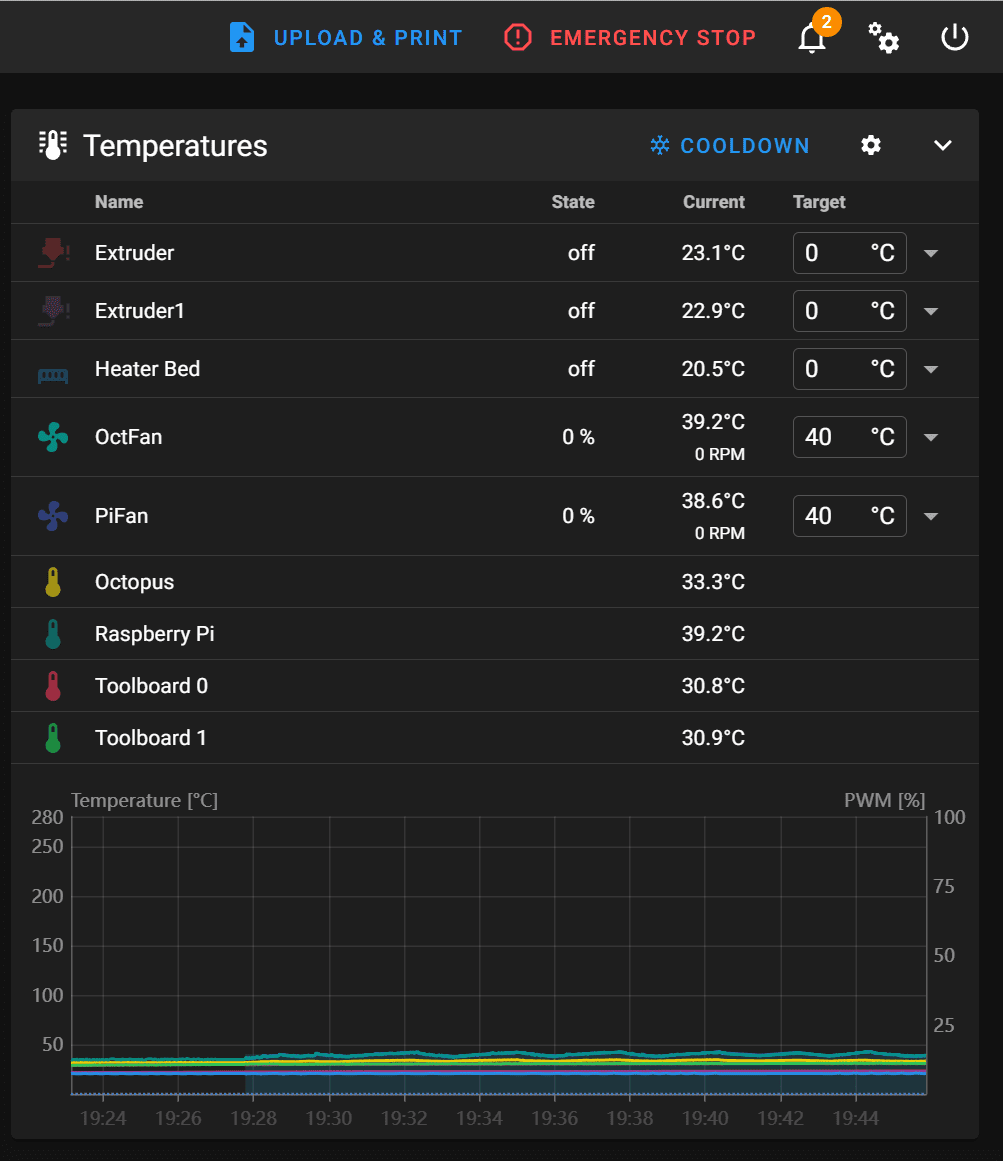1003x1161 pixels.
Task: Click the 19:28 time label on chart
Action: point(253,1118)
